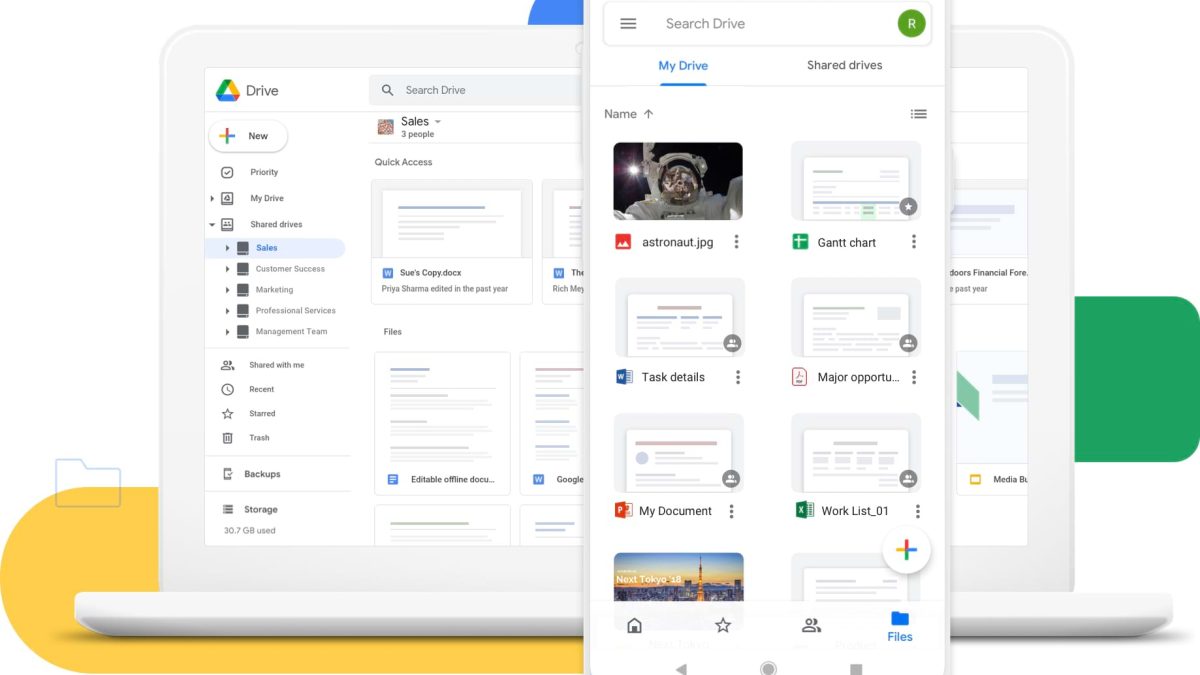This screenshot has height=675, width=1200.
Task: Expand the My Drive tree arrow
Action: (x=212, y=199)
